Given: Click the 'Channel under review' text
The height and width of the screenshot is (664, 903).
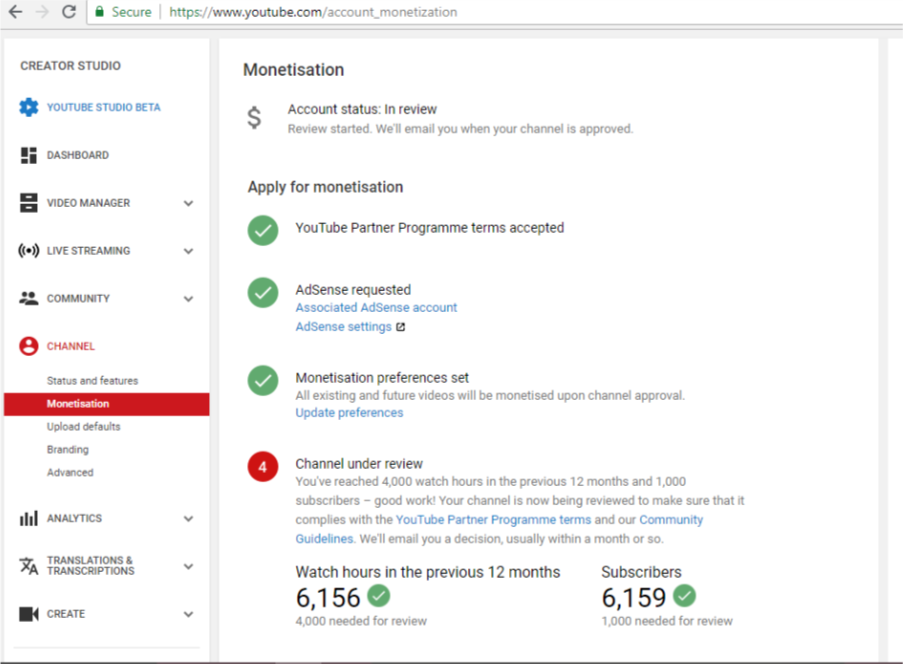Looking at the screenshot, I should coord(359,464).
